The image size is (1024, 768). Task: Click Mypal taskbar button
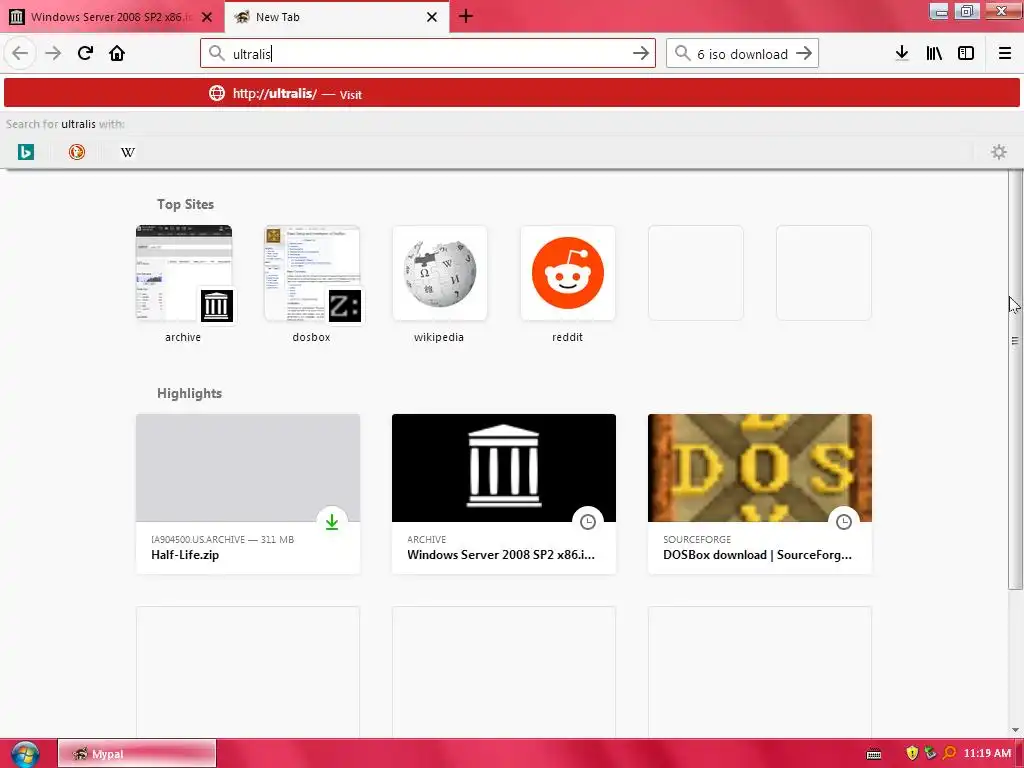(136, 754)
